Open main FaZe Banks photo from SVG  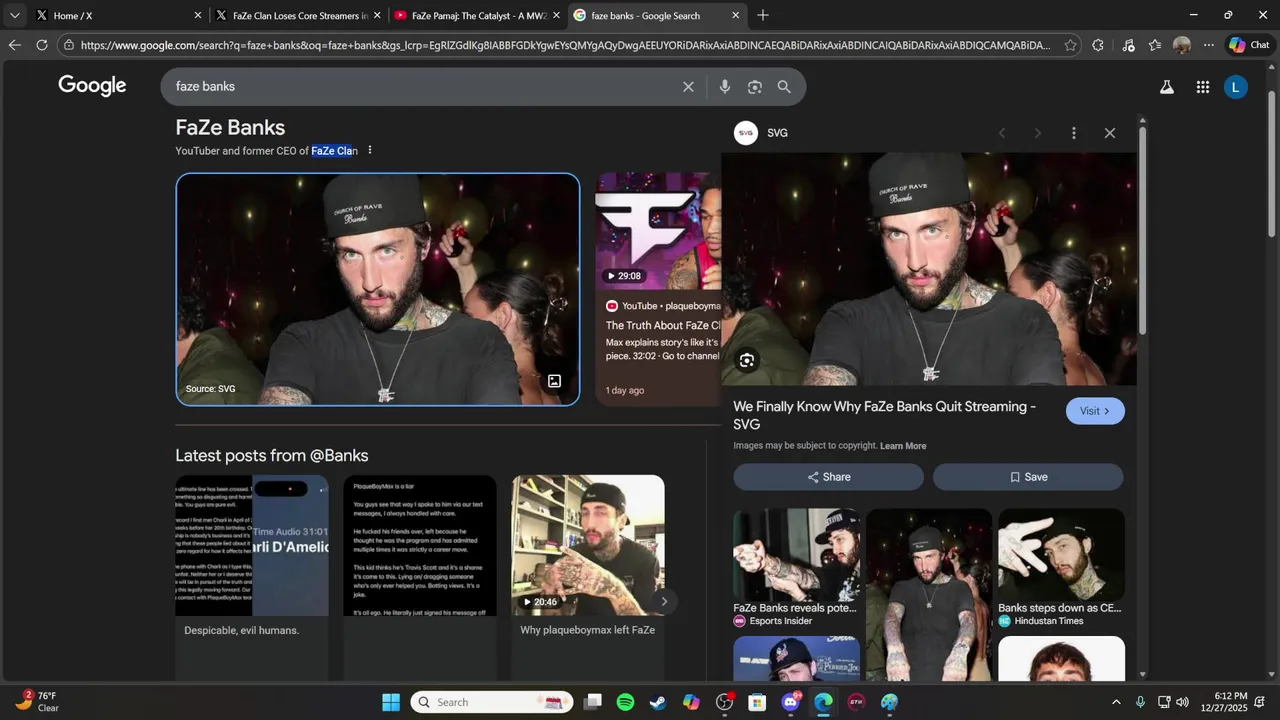click(378, 289)
